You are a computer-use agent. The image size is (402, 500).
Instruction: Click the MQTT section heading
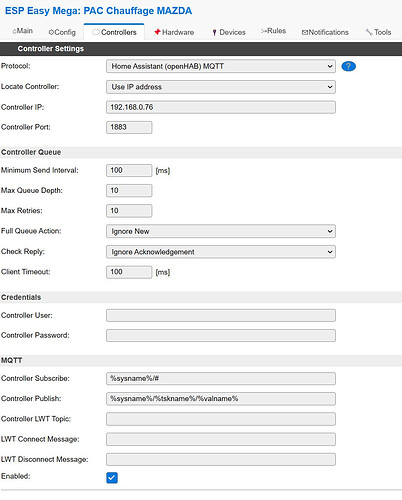(12, 360)
